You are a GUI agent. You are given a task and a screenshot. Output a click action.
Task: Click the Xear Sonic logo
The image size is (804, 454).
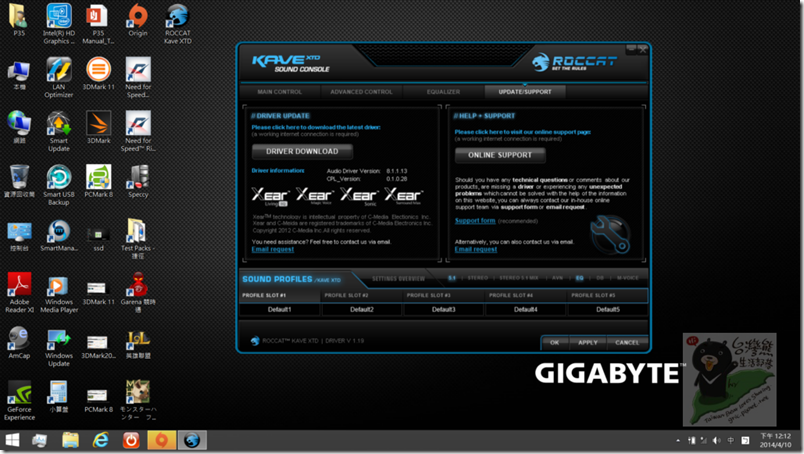coord(359,196)
